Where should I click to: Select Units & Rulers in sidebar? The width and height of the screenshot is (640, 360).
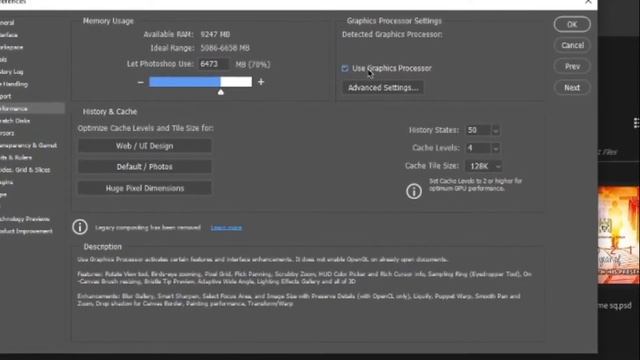16,158
